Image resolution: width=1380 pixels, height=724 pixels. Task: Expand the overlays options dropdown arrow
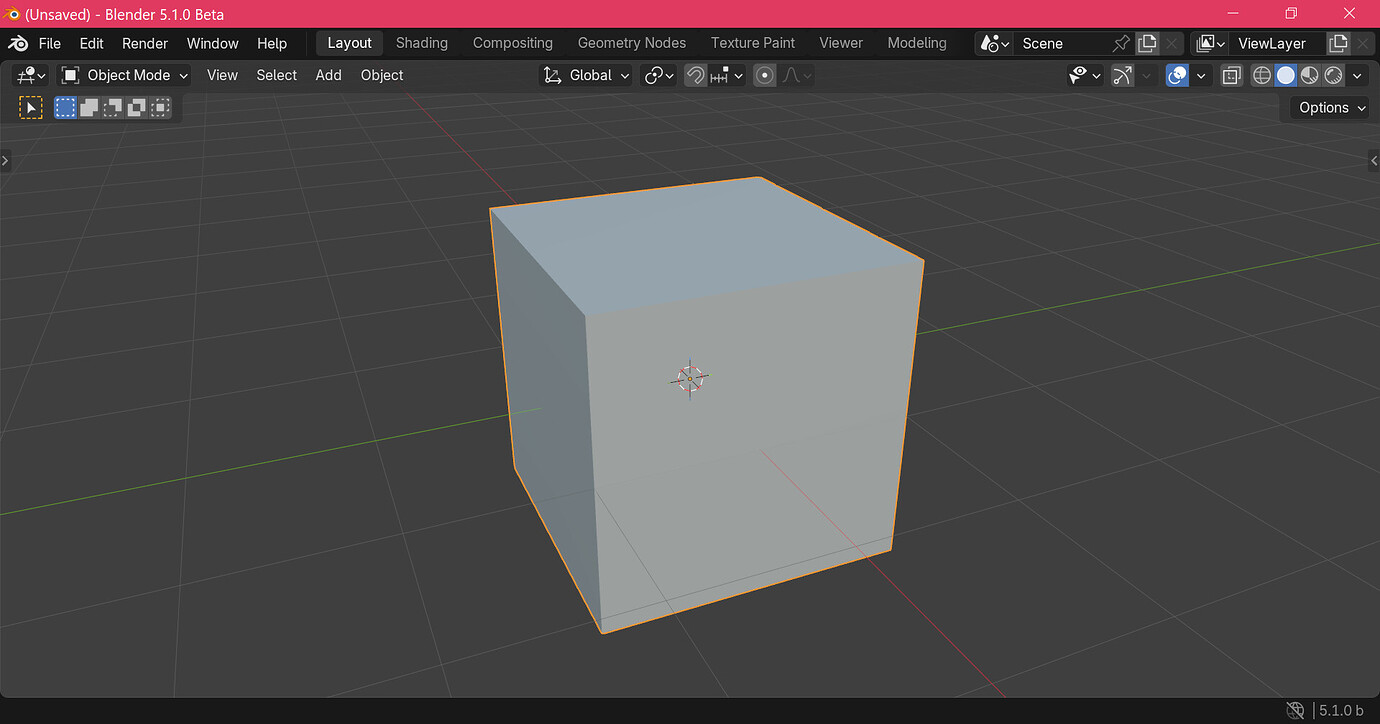[x=1201, y=75]
